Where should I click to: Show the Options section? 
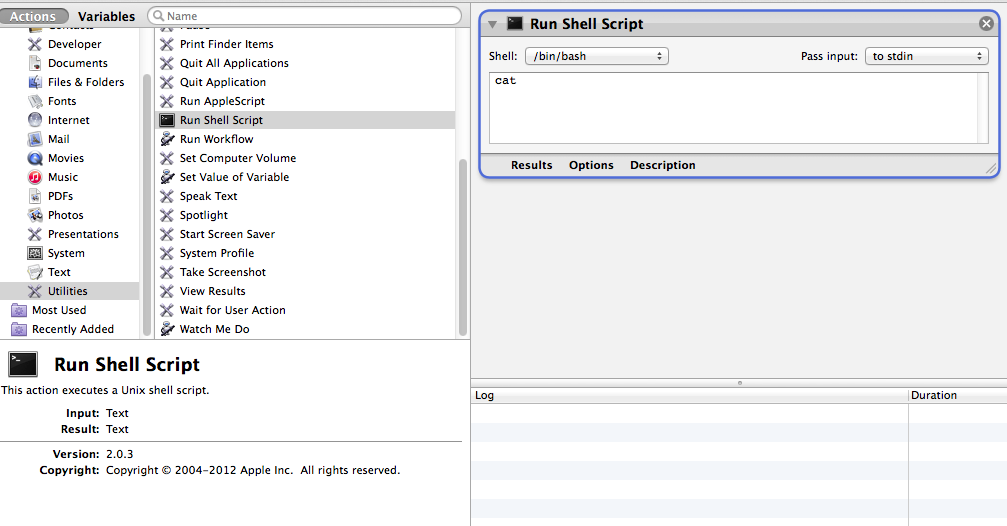(591, 165)
